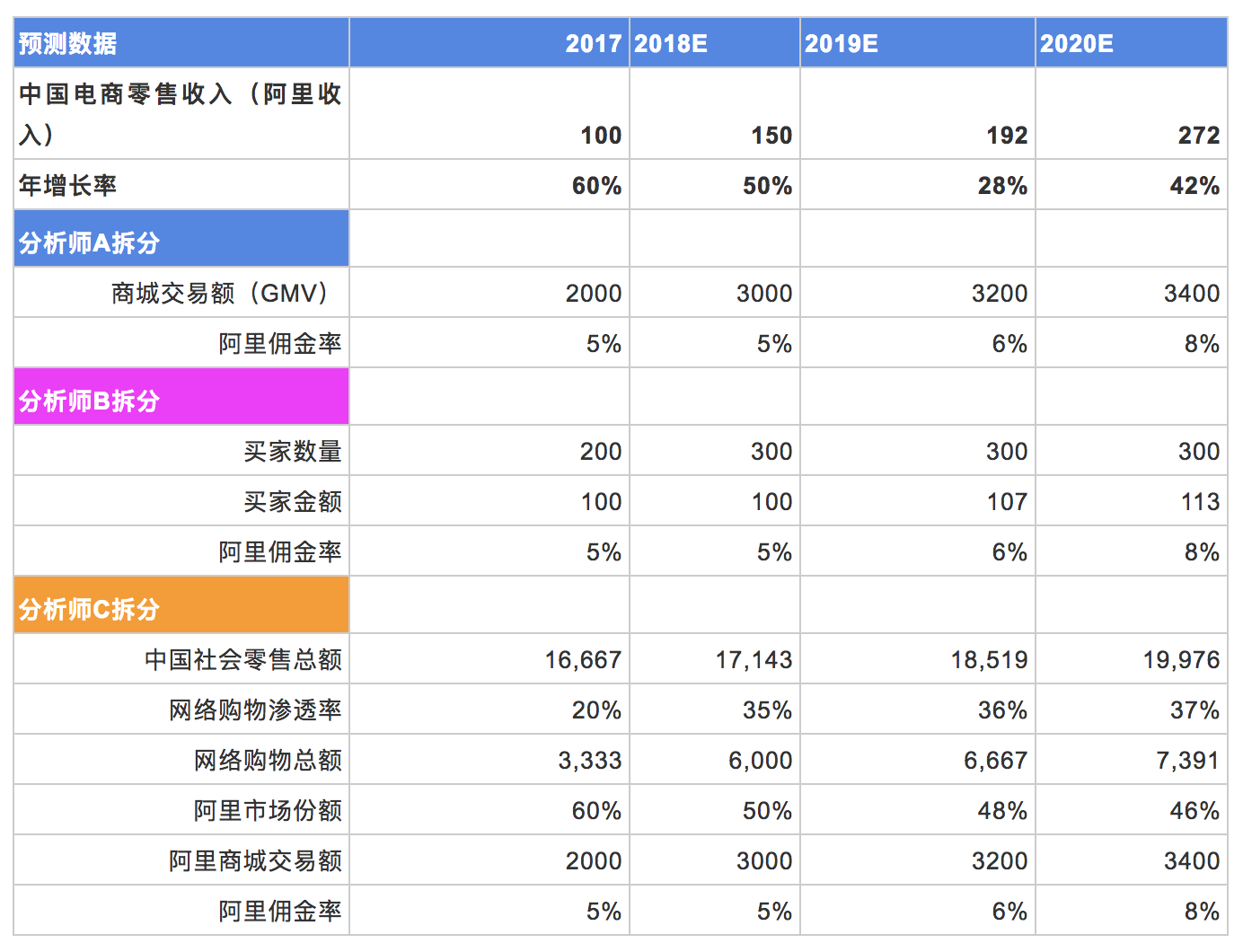Click 200 in the 买家数量 row
This screenshot has width=1243, height=952.
click(601, 452)
